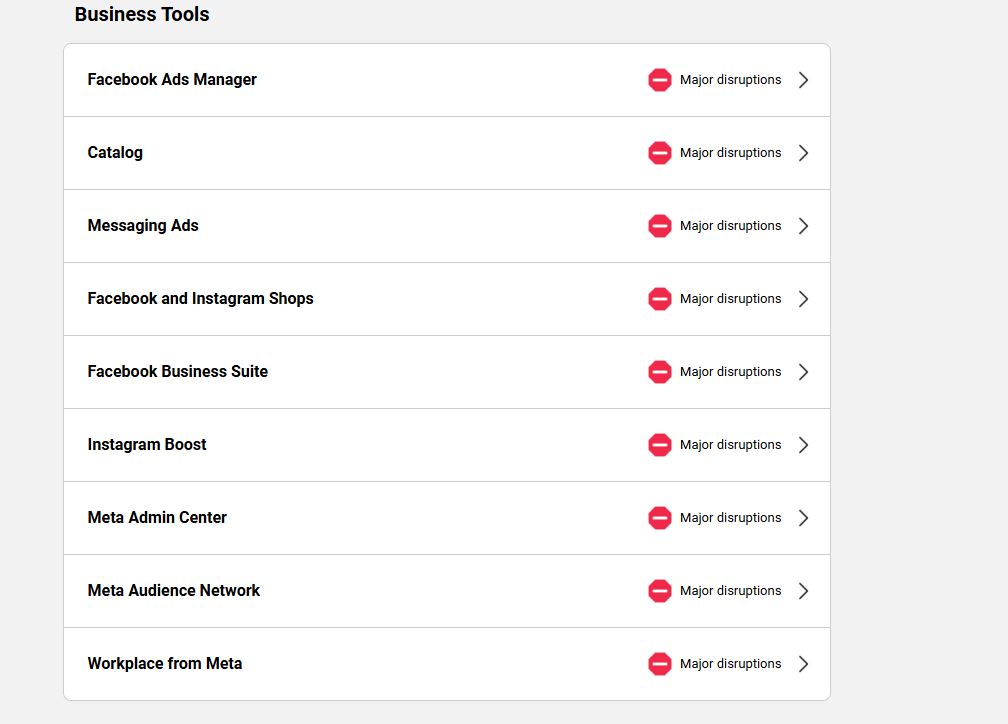Expand Instagram Boost chevron arrow
The image size is (1008, 724).
tap(804, 445)
